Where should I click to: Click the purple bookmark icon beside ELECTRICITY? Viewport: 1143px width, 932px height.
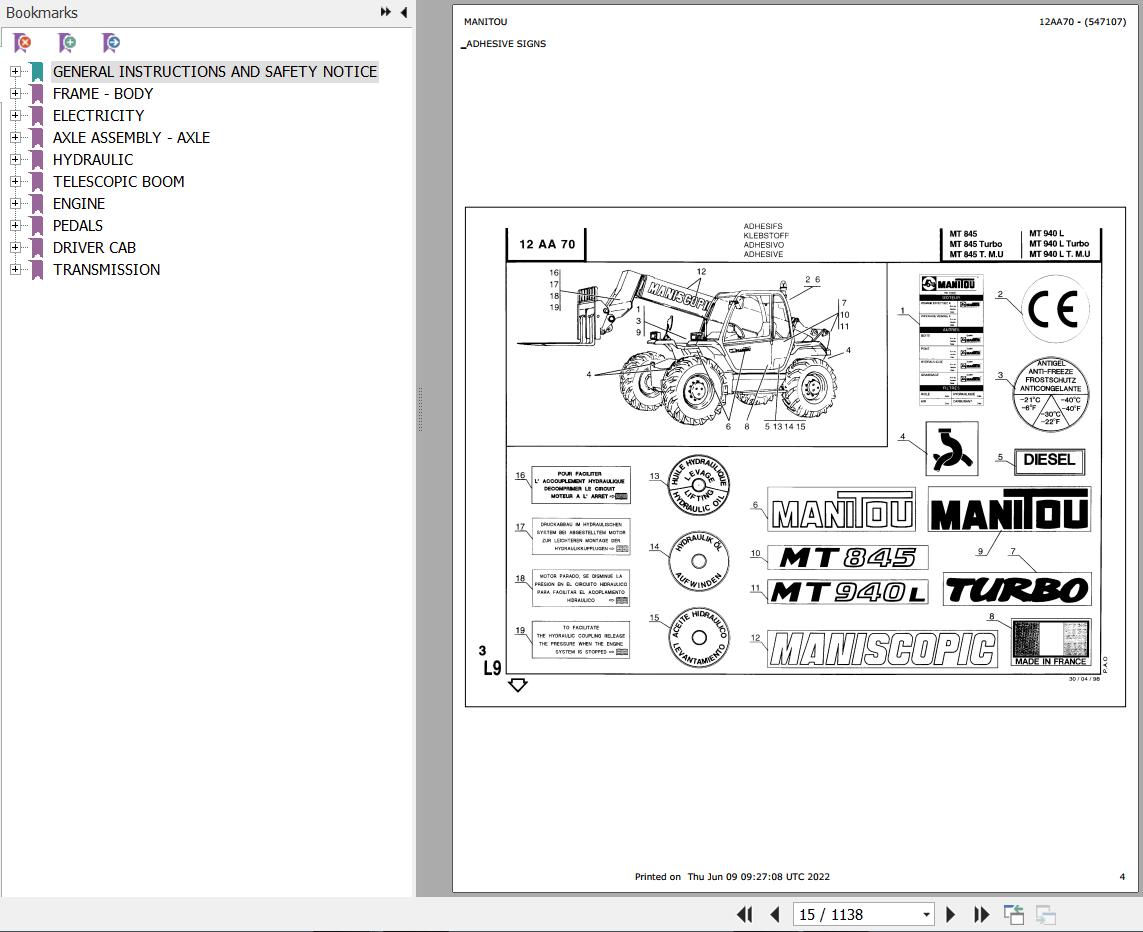36,115
